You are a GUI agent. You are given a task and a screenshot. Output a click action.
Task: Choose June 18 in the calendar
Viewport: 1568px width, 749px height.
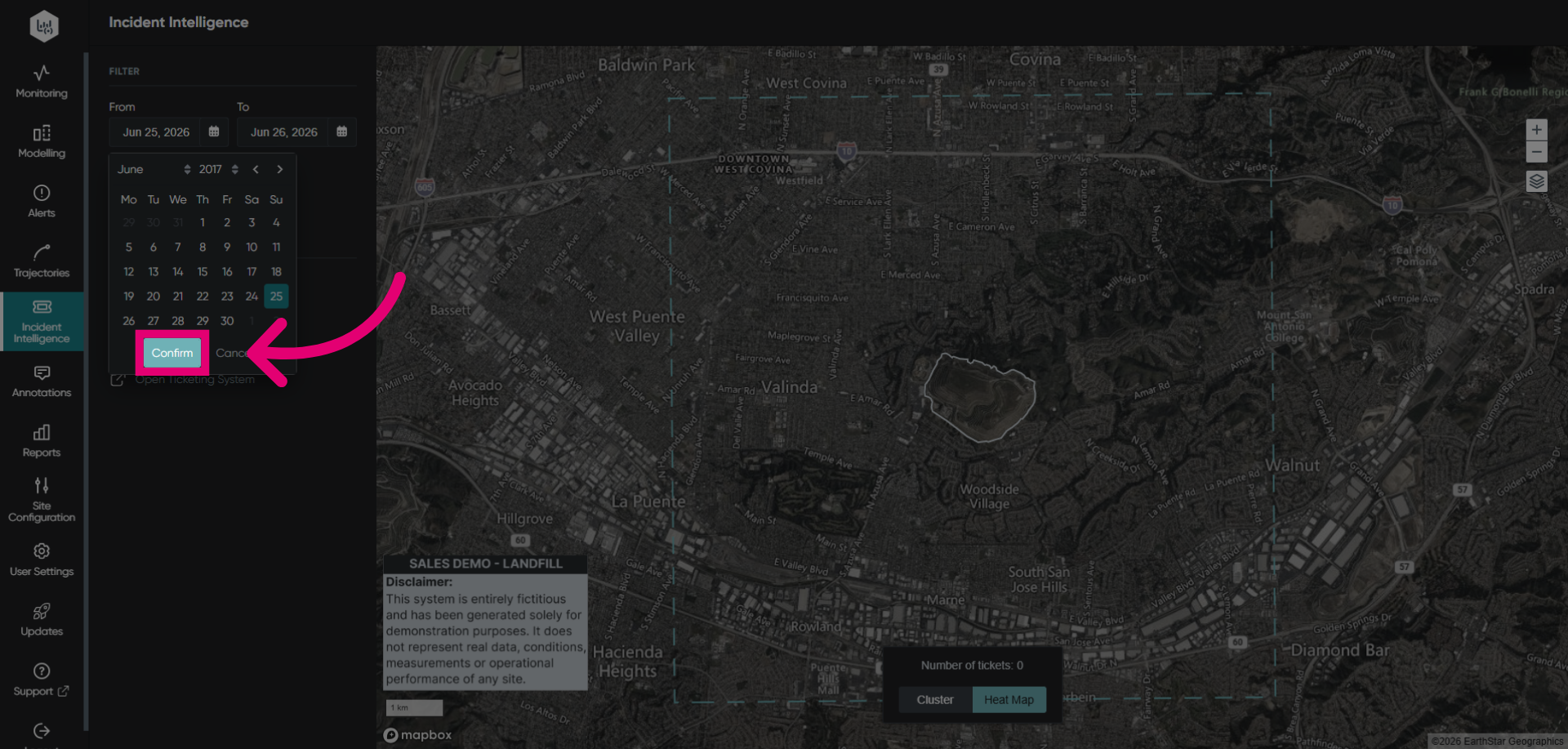276,272
